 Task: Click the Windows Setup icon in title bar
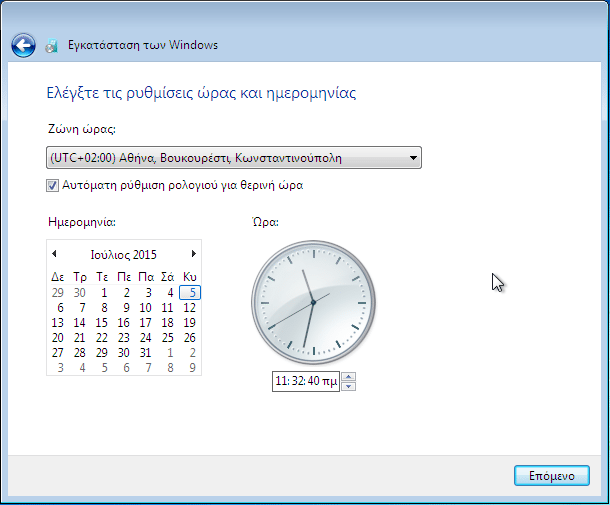pos(51,46)
